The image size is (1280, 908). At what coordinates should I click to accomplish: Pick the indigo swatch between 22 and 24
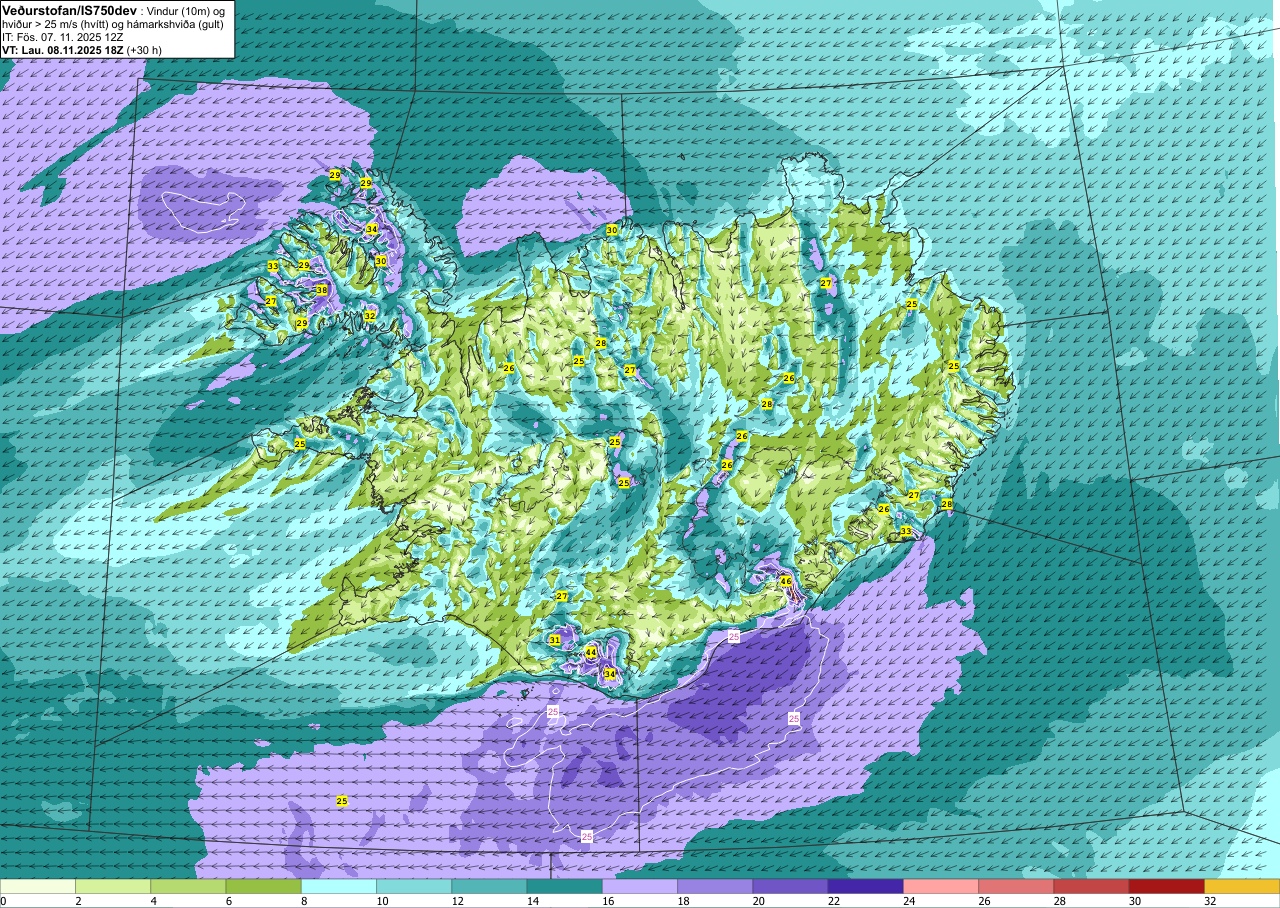(865, 886)
